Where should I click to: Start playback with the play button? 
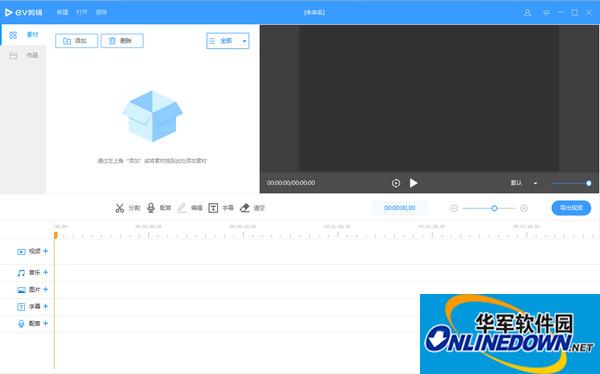click(414, 183)
